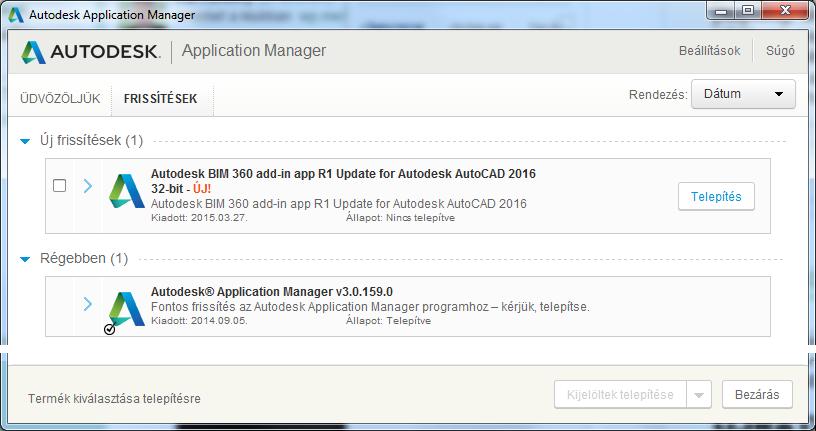Click the Bezárás button

coord(757,395)
